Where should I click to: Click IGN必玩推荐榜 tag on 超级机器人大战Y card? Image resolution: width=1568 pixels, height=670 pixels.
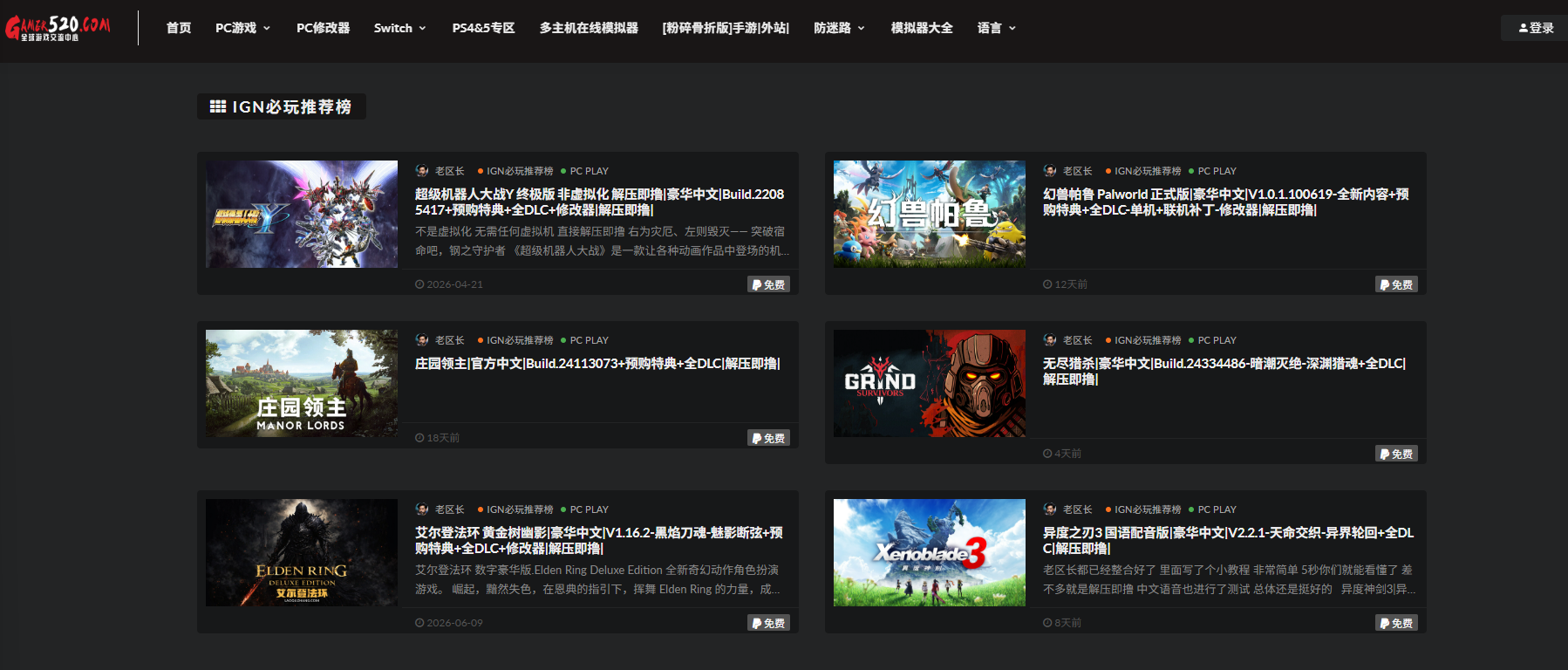[x=515, y=171]
